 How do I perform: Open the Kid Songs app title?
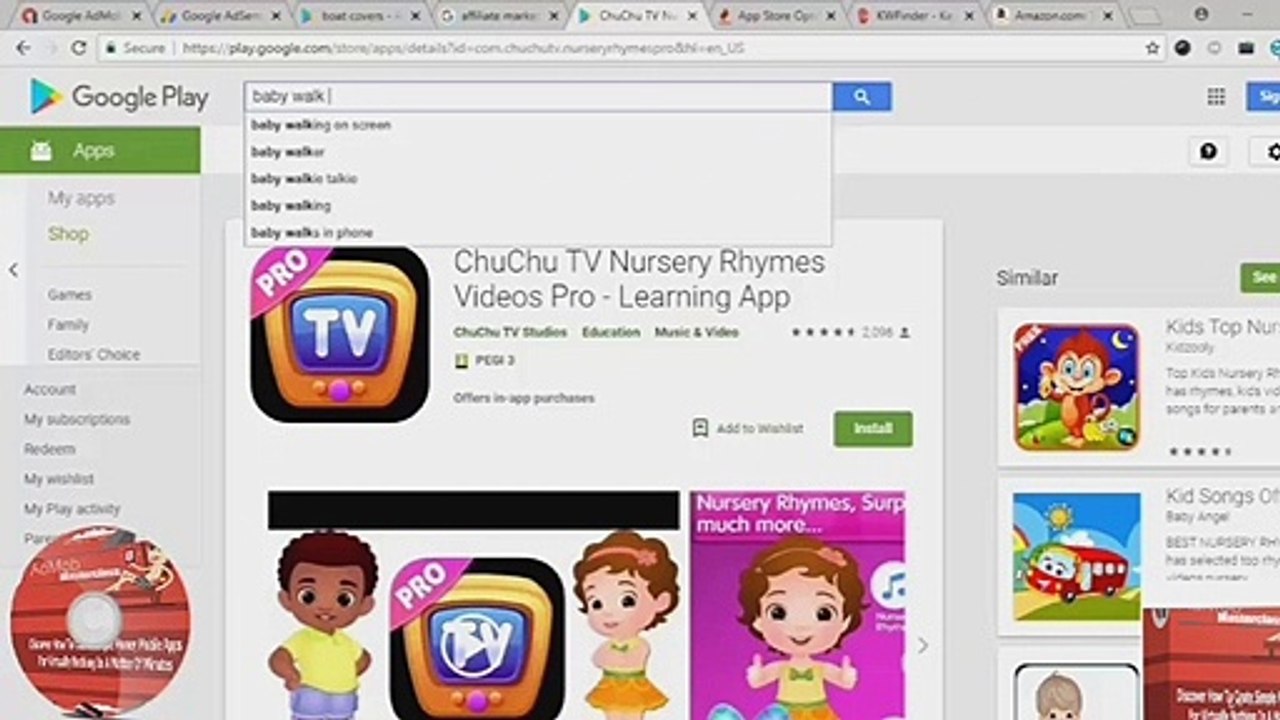click(1222, 496)
